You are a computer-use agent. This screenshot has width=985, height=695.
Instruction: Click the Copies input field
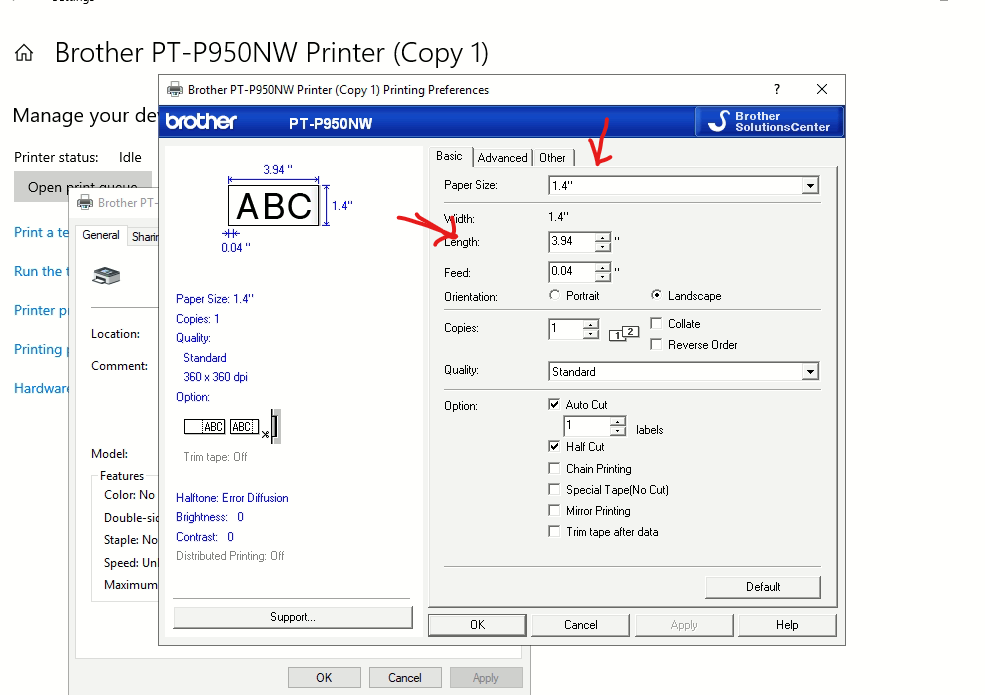click(566, 329)
